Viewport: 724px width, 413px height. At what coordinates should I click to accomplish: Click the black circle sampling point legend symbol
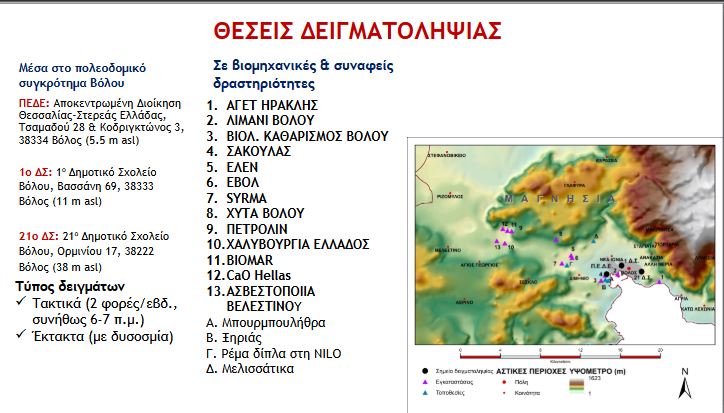[x=424, y=369]
